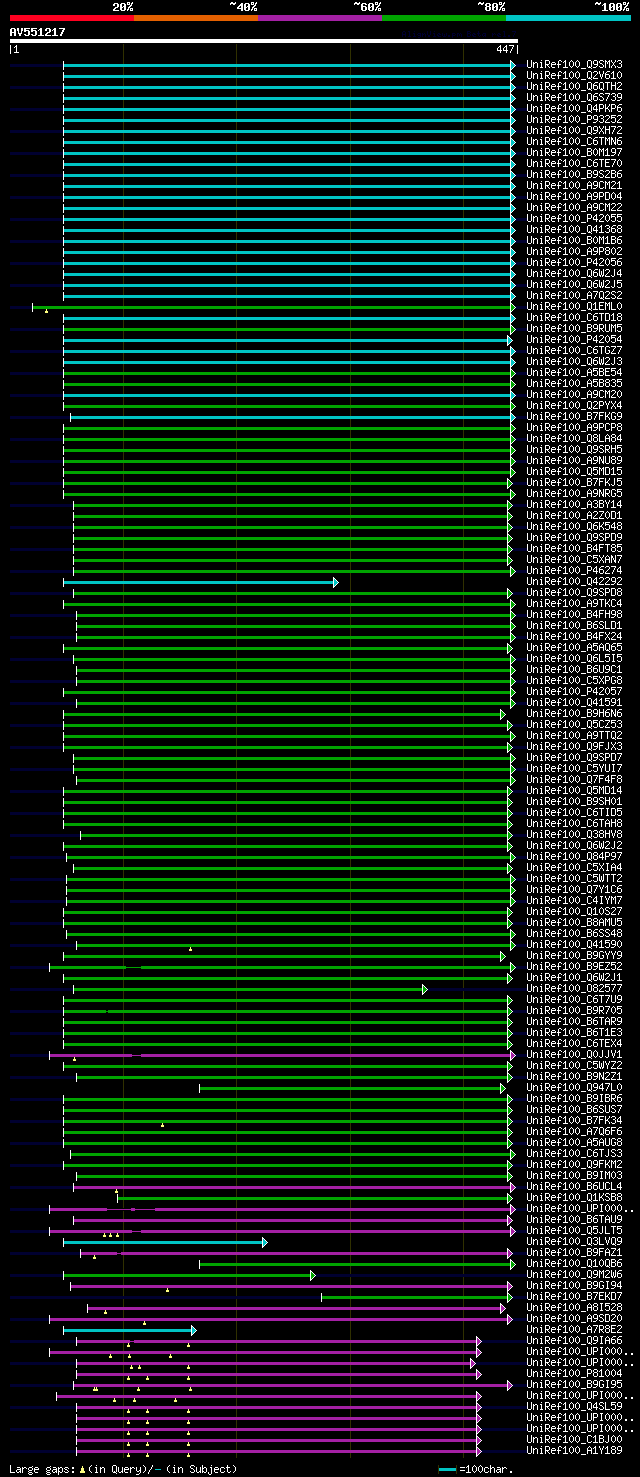The height and width of the screenshot is (1477, 640).
Task: Click the orange ~40% identity legend segment
Action: (196, 18)
